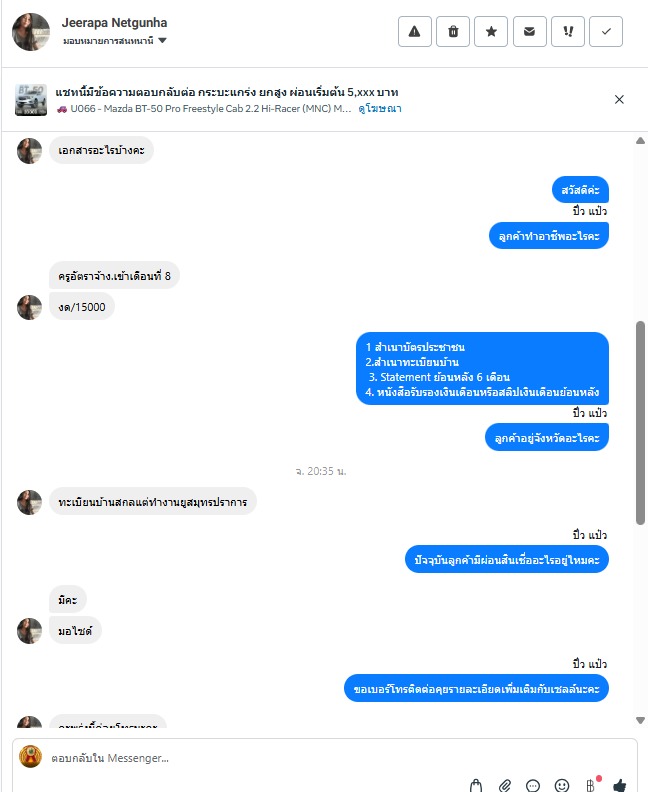Open shopping bag icon in composer
Screen dimensions: 648x792
[476, 785]
